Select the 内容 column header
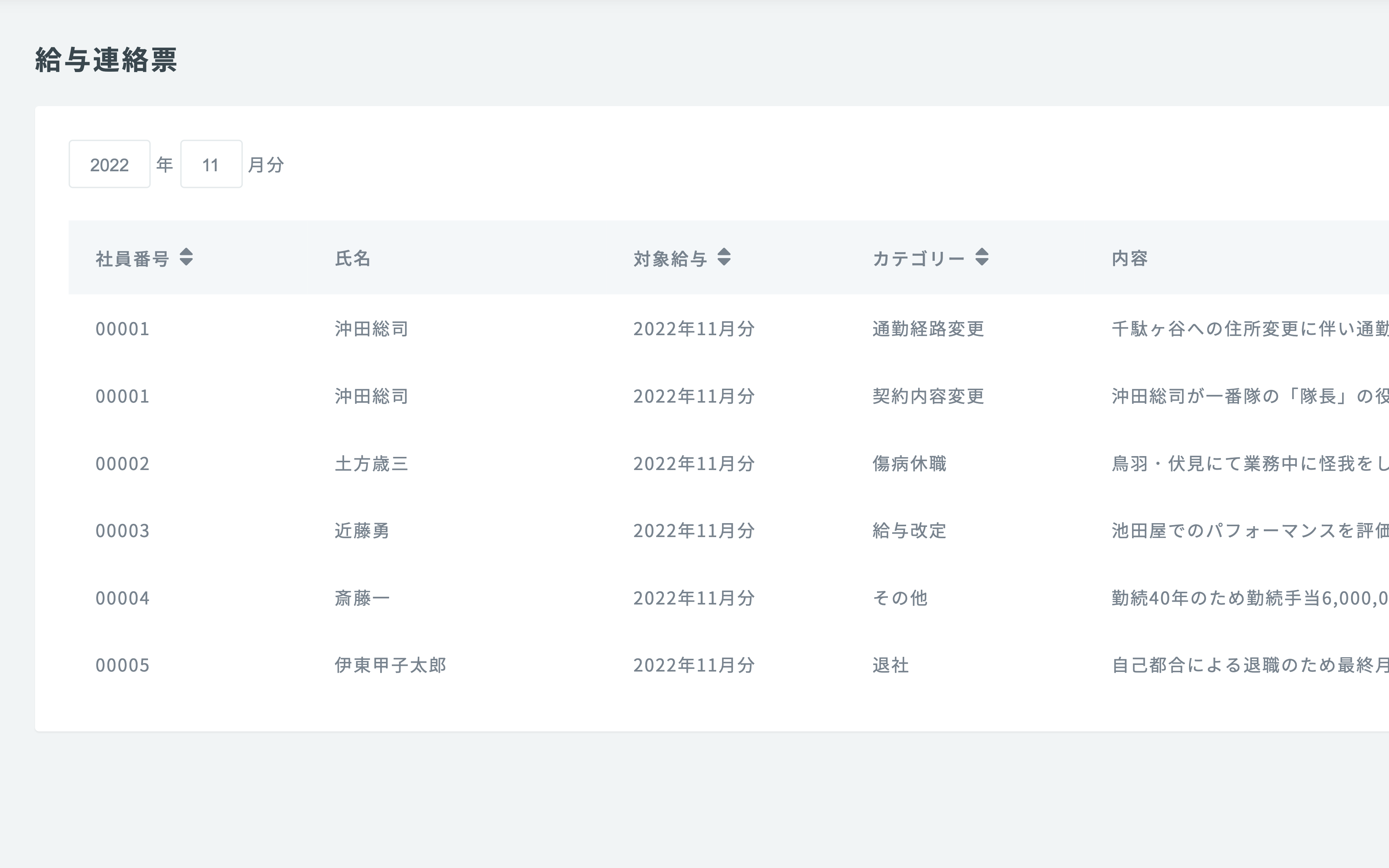Image resolution: width=1389 pixels, height=868 pixels. pos(1129,258)
